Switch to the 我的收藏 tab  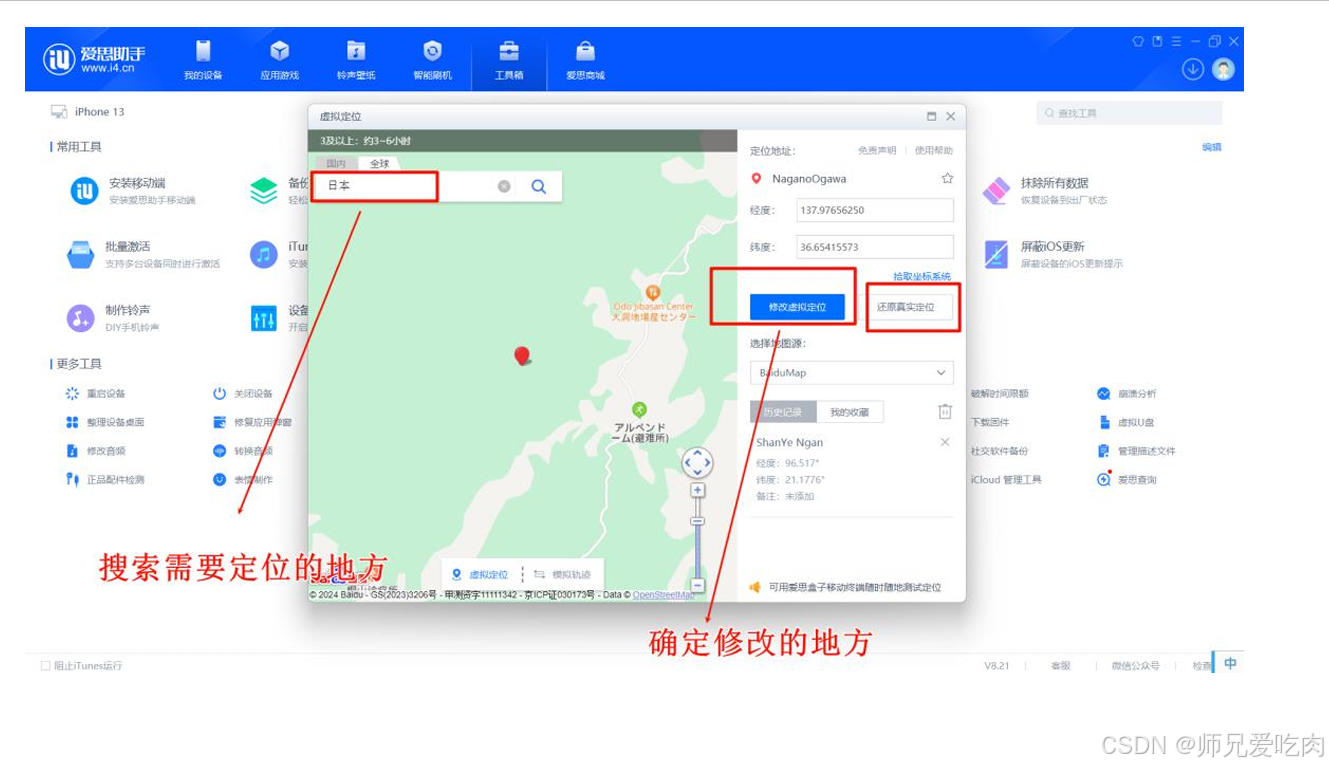click(850, 412)
